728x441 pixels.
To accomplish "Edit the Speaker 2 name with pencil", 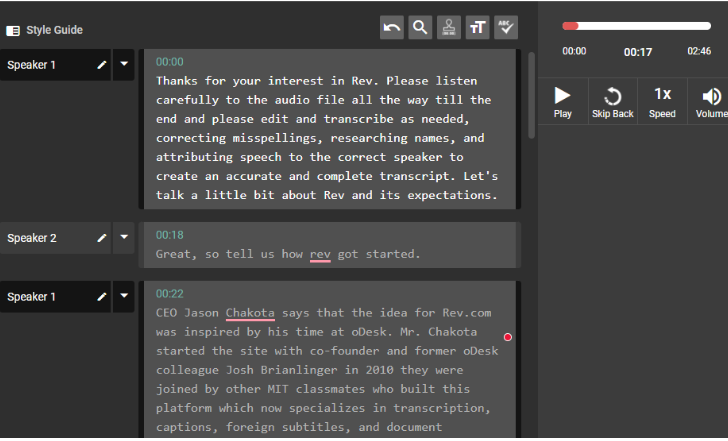I will click(x=102, y=238).
